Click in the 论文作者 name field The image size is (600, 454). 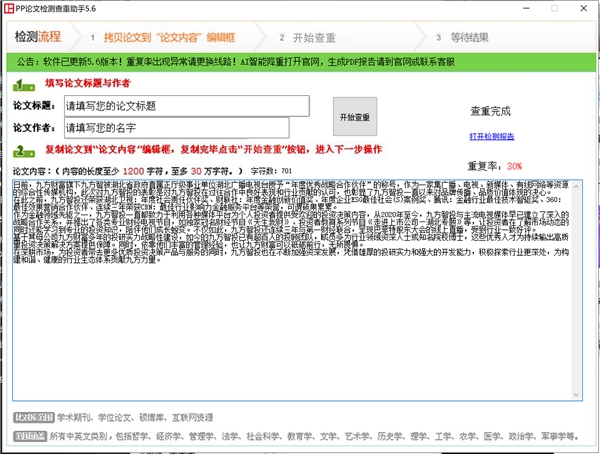click(x=176, y=127)
